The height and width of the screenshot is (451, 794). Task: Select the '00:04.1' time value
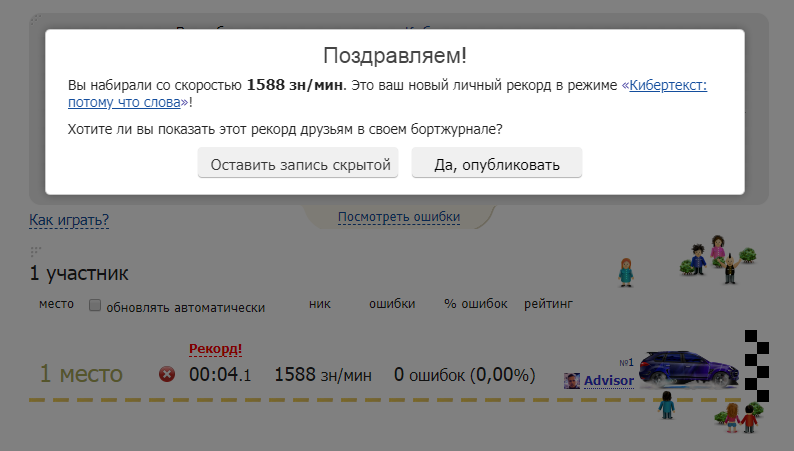(x=220, y=375)
